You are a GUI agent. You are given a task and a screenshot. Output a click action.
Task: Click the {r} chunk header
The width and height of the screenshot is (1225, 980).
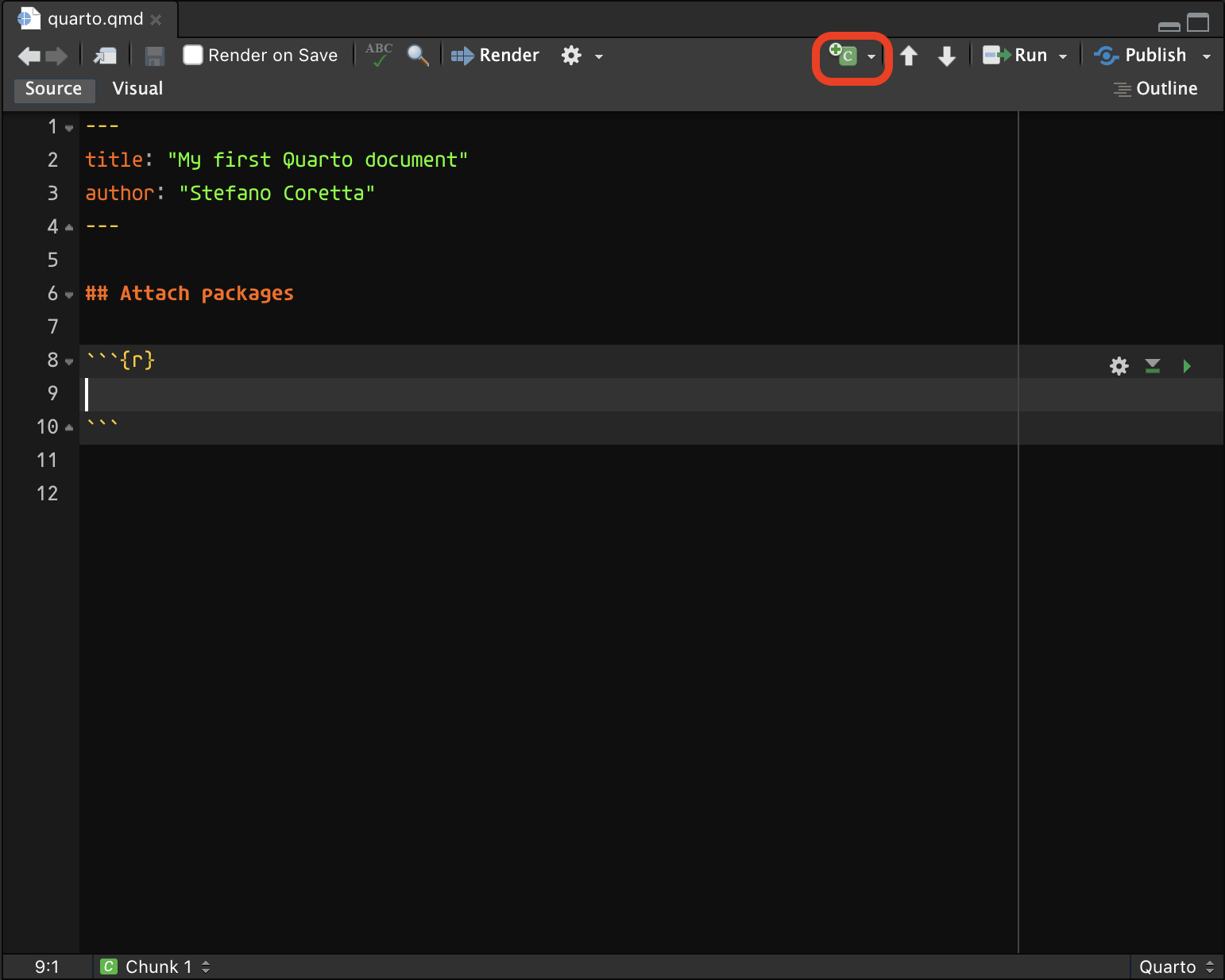pyautogui.click(x=121, y=360)
